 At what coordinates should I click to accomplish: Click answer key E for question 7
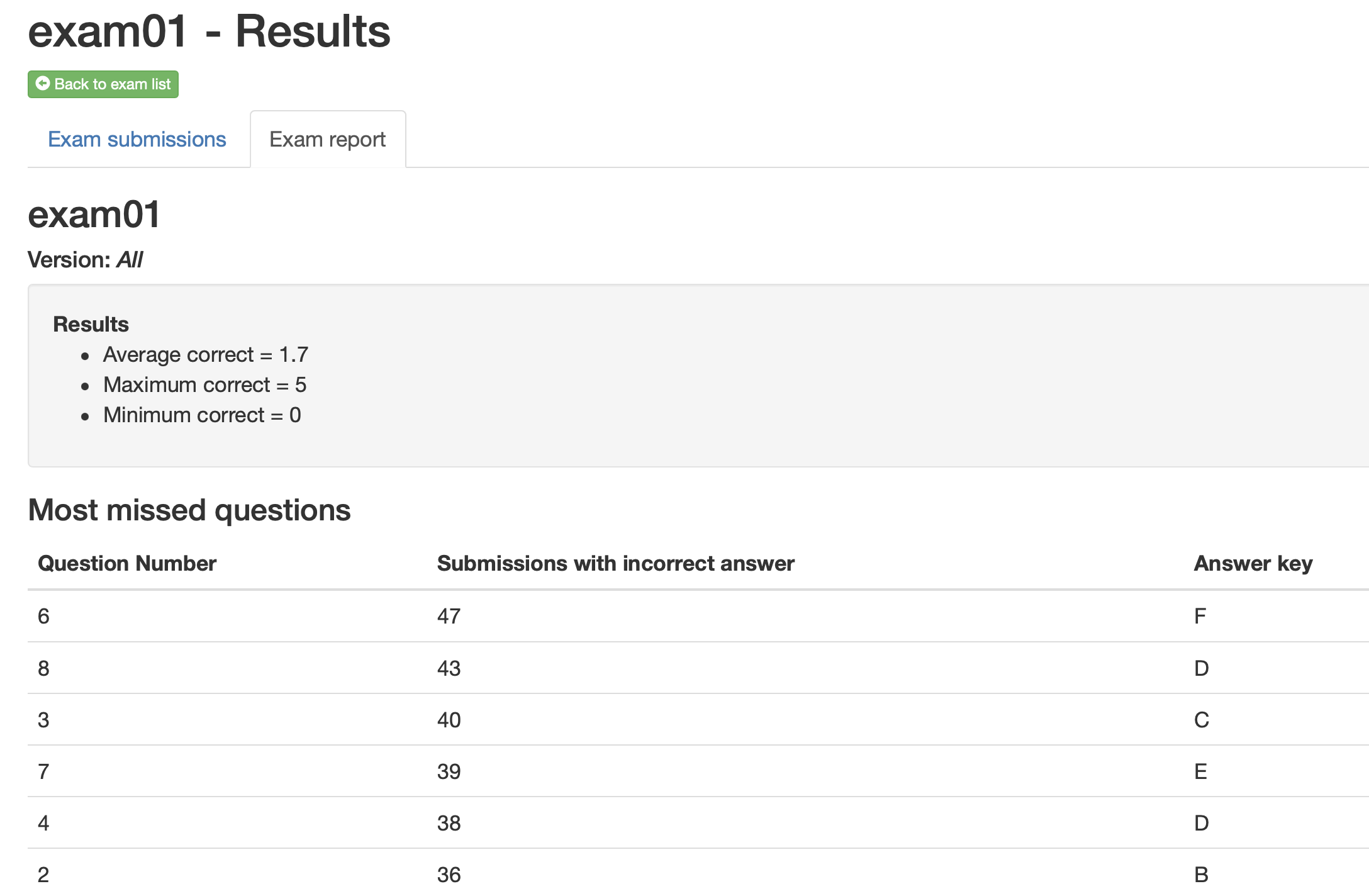point(1200,771)
